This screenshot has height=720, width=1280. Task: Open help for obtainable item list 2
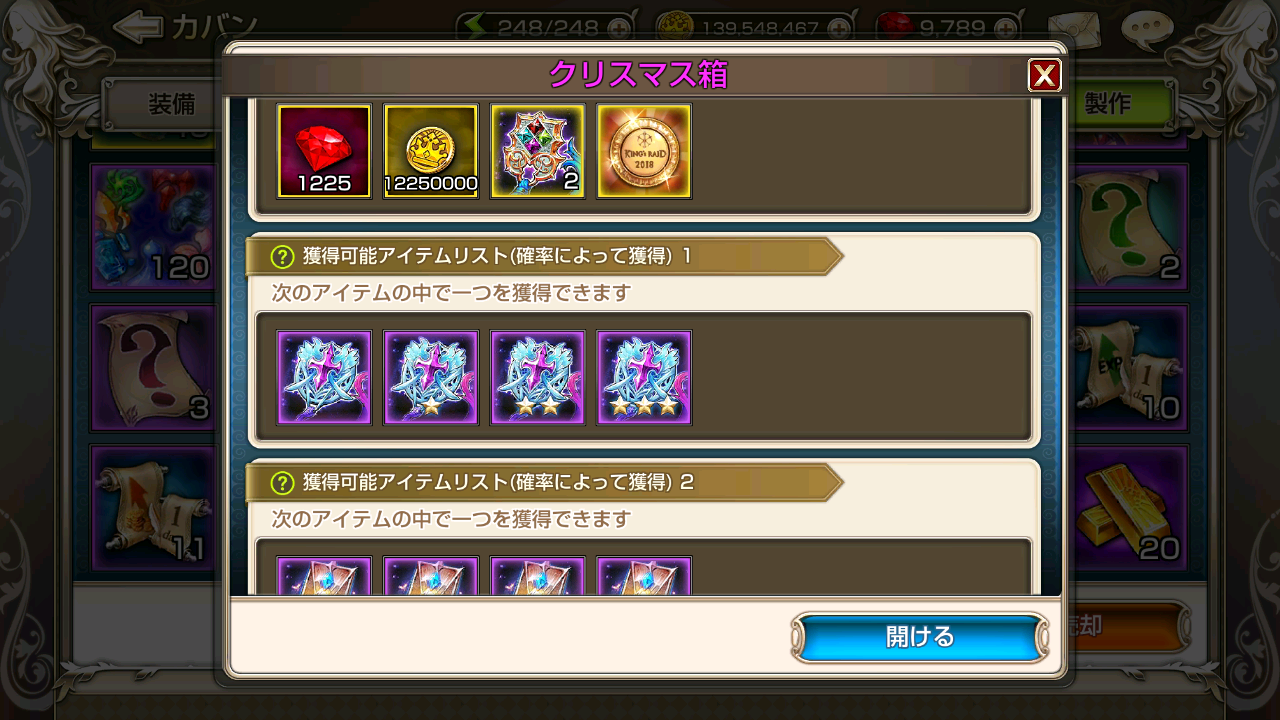282,483
